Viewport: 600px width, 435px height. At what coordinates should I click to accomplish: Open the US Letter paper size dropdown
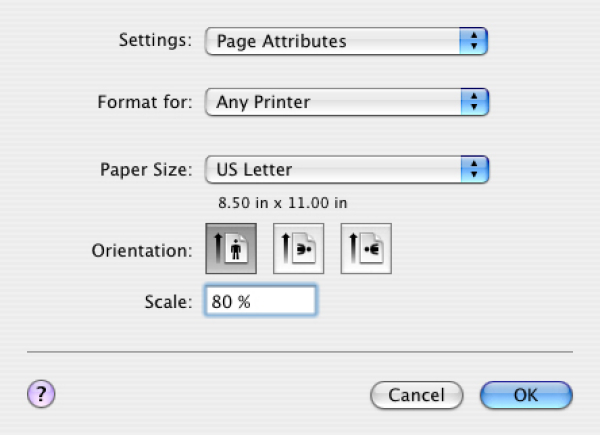pos(334,169)
